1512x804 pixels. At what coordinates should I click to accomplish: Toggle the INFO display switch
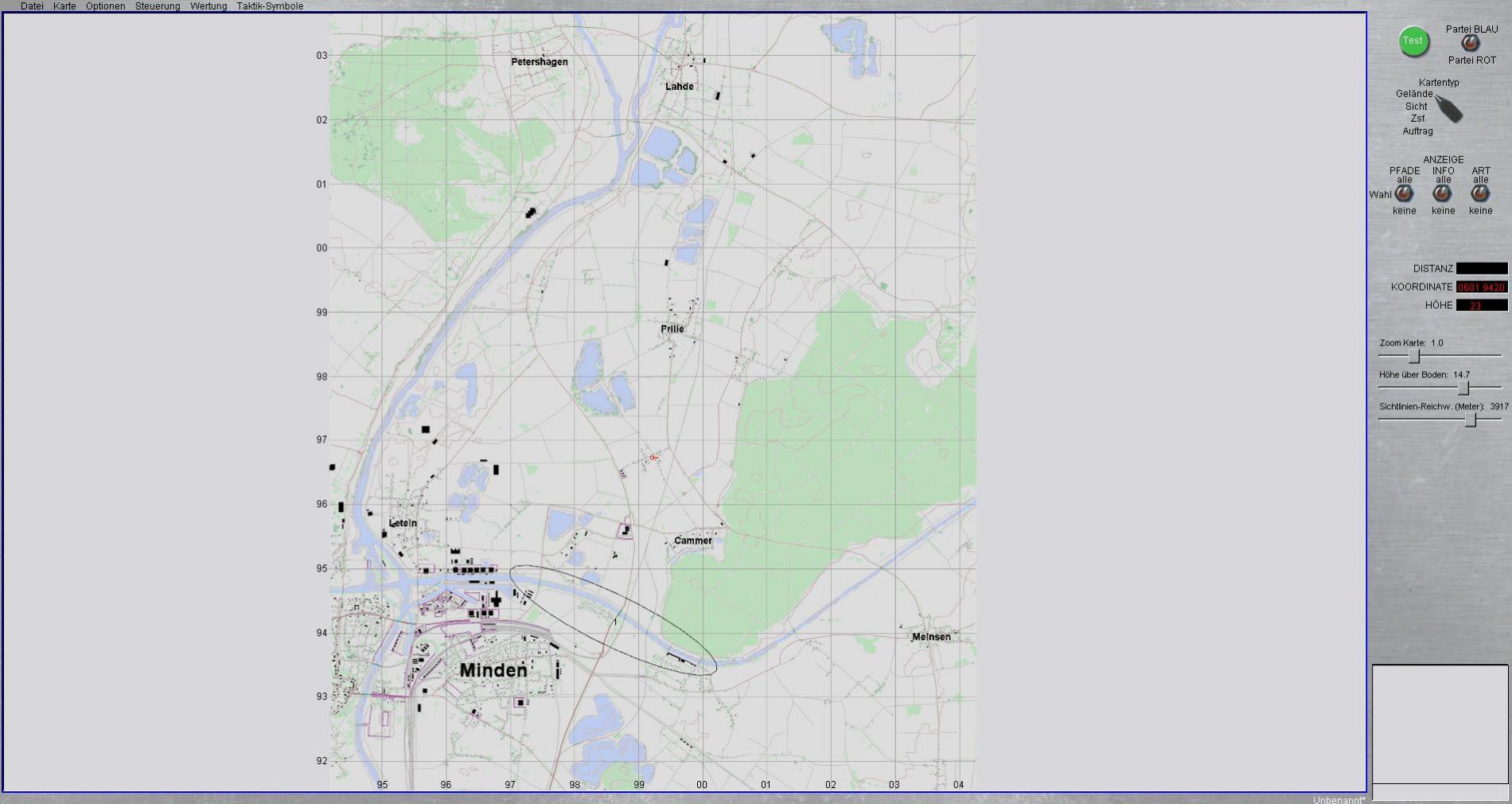pos(1442,193)
